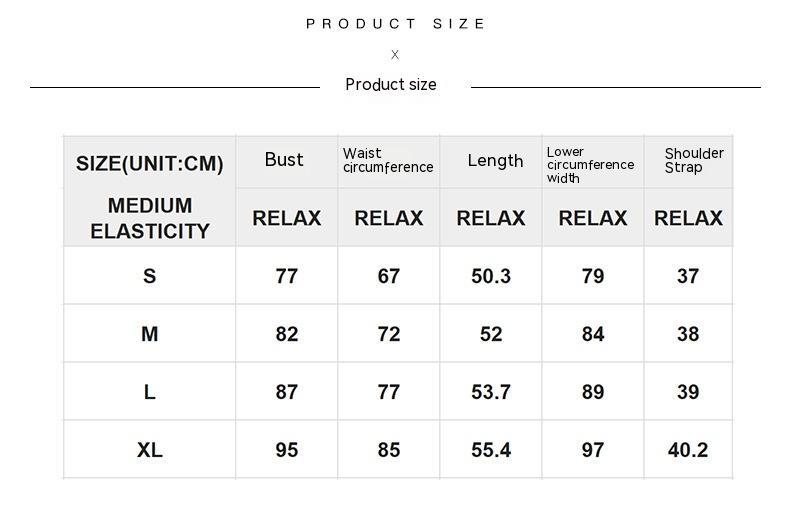Click the X symbol below PRODUCT SIZE heading

pos(395,54)
